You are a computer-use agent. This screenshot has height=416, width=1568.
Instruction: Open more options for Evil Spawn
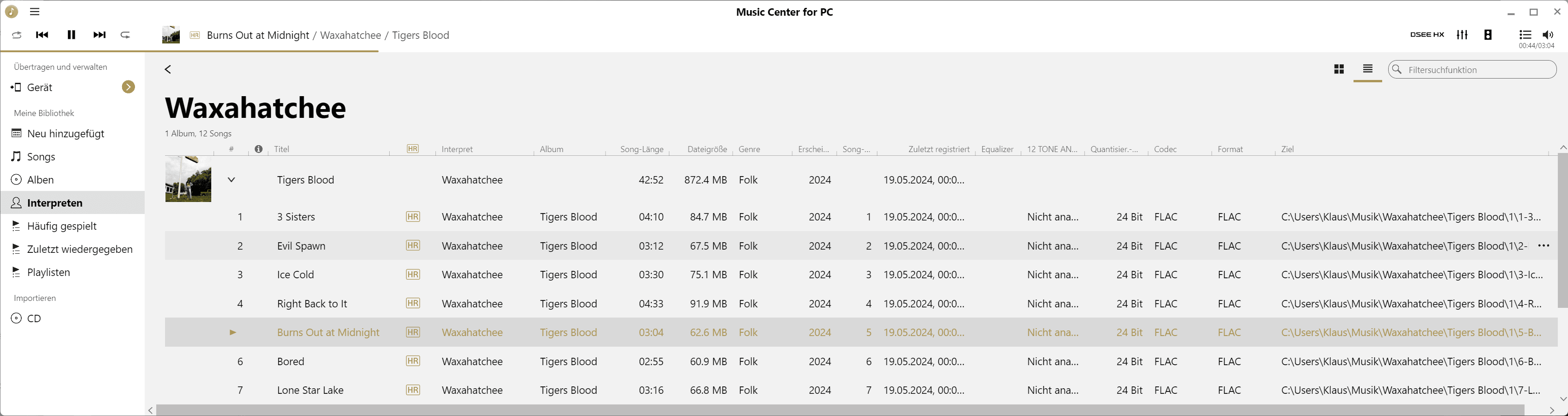pyautogui.click(x=1543, y=246)
